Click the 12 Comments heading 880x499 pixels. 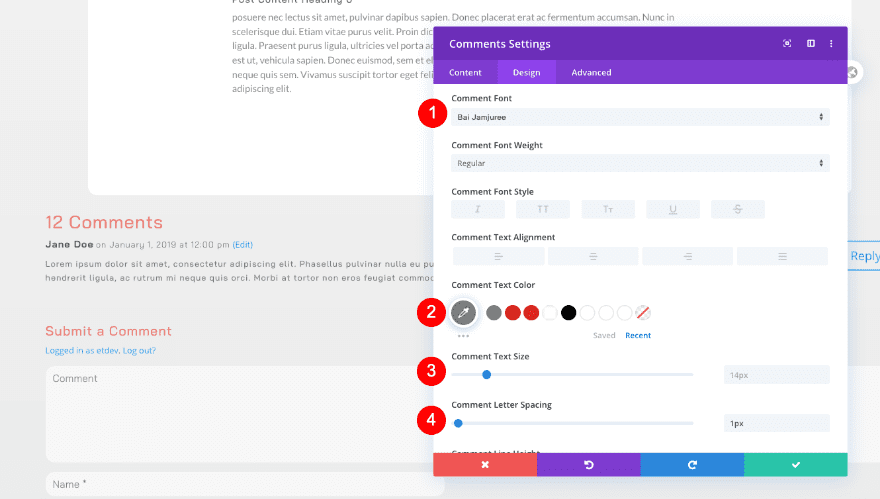pos(104,222)
